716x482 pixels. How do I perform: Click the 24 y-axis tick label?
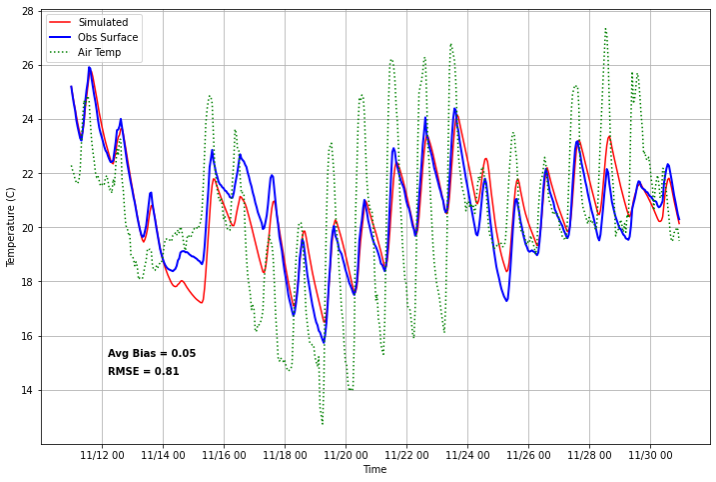click(x=28, y=120)
